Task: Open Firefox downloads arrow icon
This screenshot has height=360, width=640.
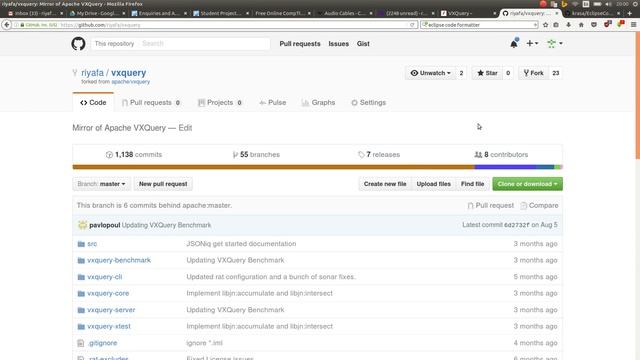Action: [569, 25]
